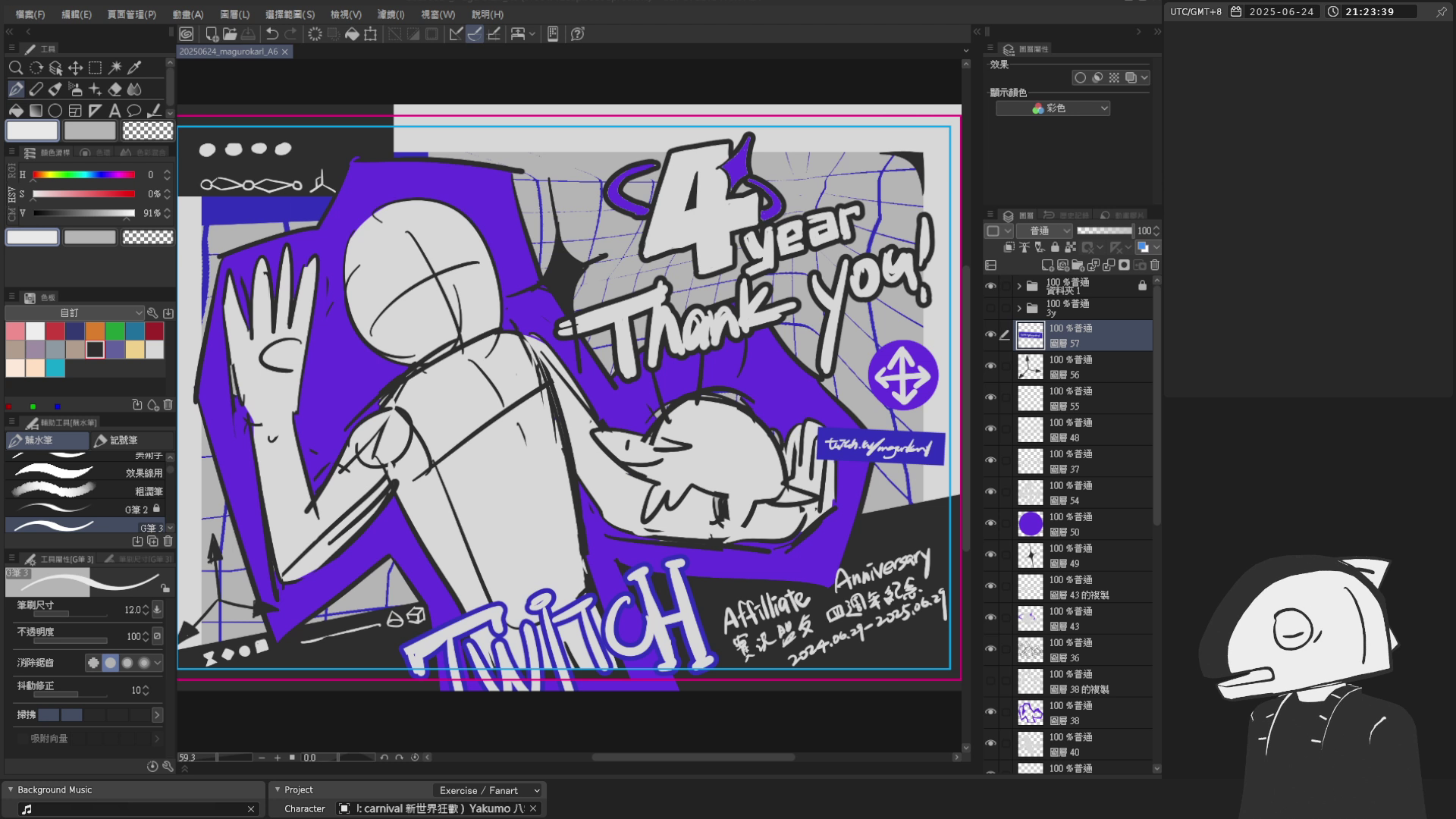The image size is (1456, 819).
Task: Select the Zoom magnifier tool
Action: pyautogui.click(x=16, y=67)
